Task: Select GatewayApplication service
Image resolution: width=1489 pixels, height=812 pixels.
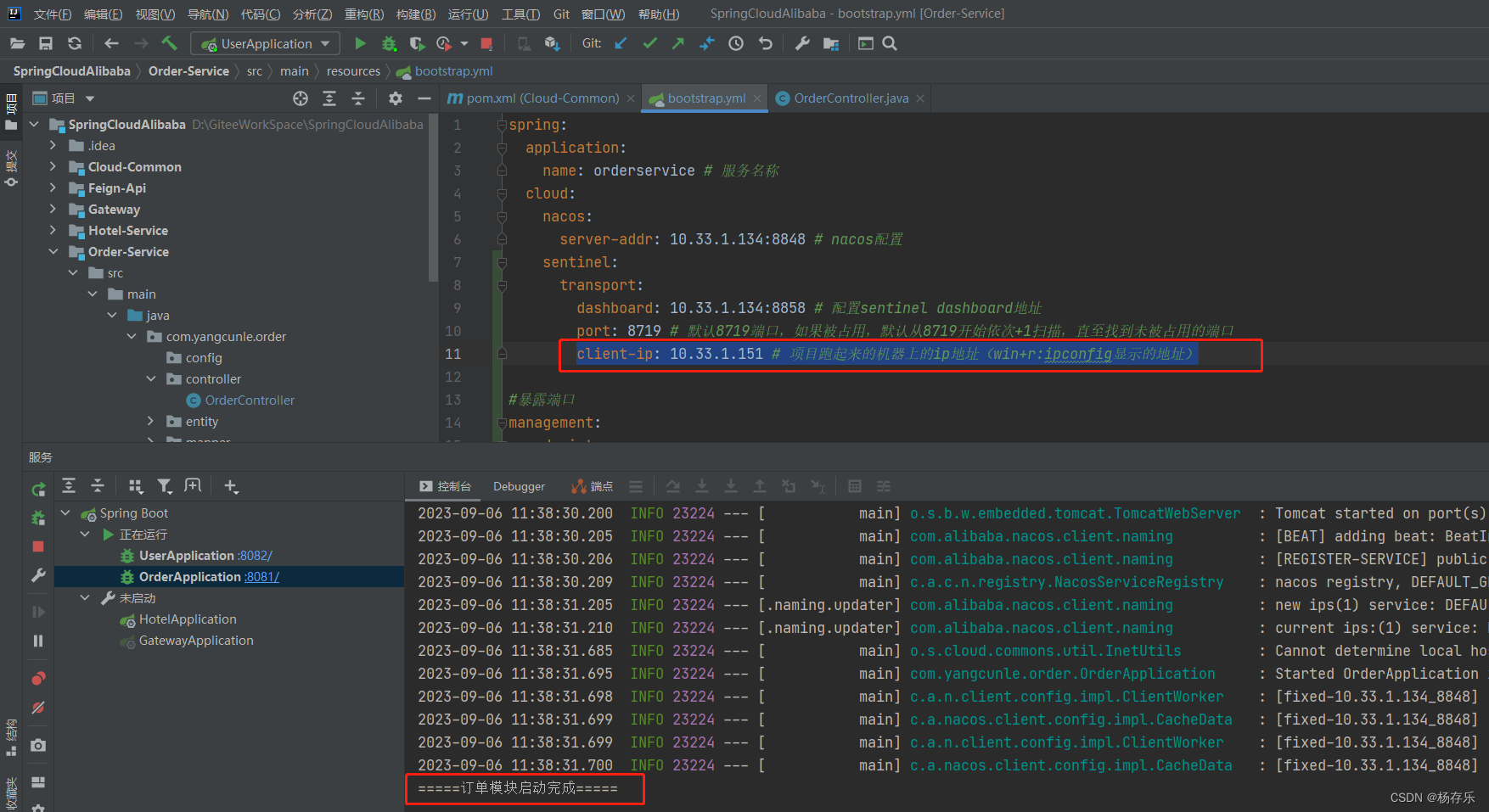Action: 196,641
